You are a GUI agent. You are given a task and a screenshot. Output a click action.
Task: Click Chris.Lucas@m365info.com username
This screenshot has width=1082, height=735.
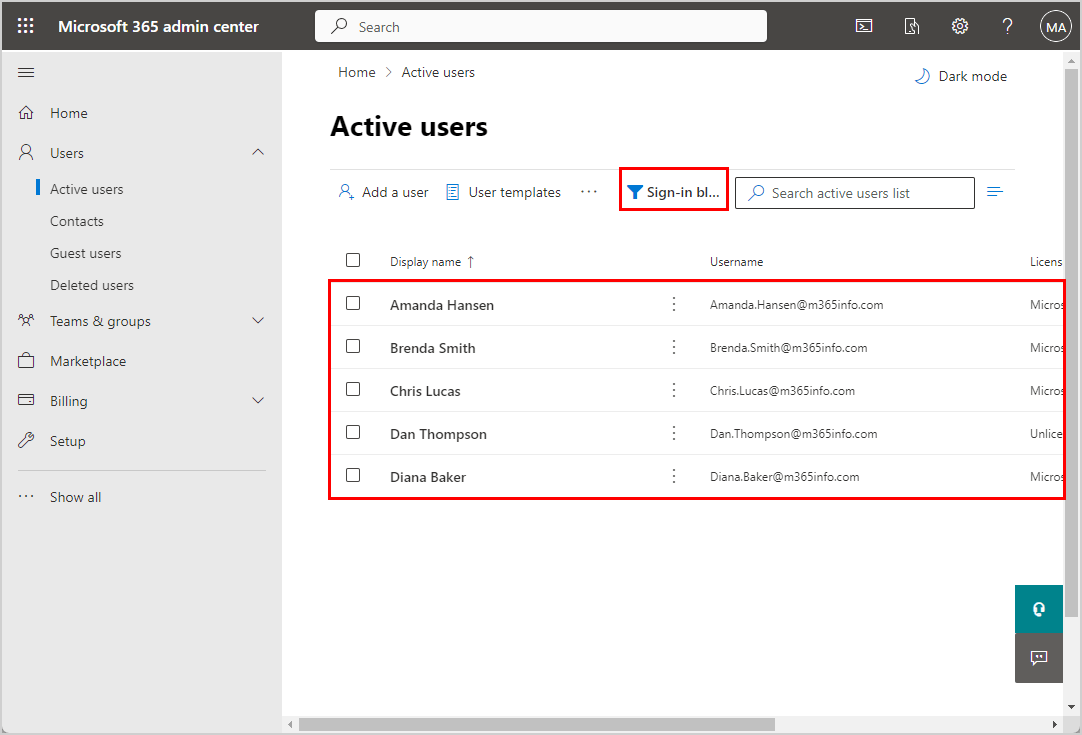783,391
